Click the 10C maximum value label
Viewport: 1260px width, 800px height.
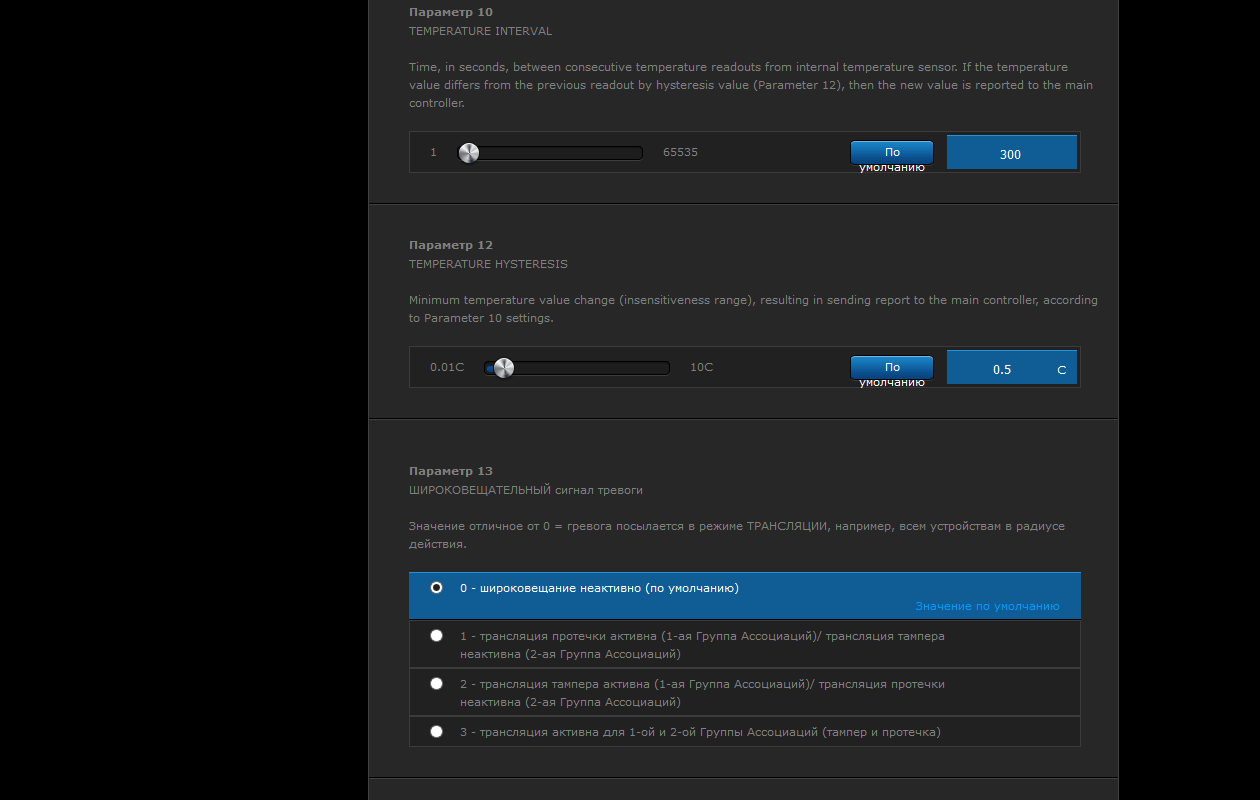point(702,367)
